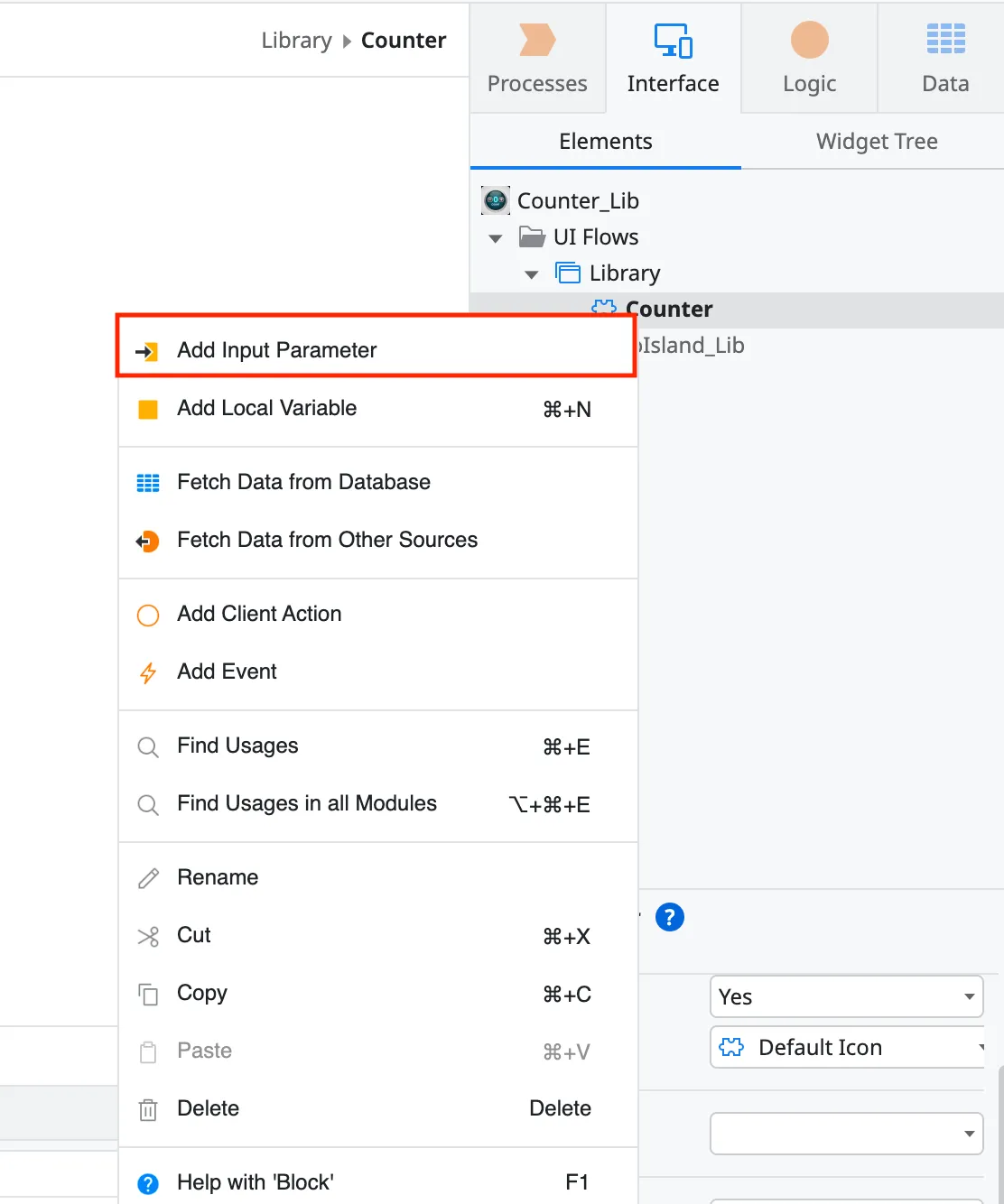Click the Counter_Lib module icon

click(495, 199)
